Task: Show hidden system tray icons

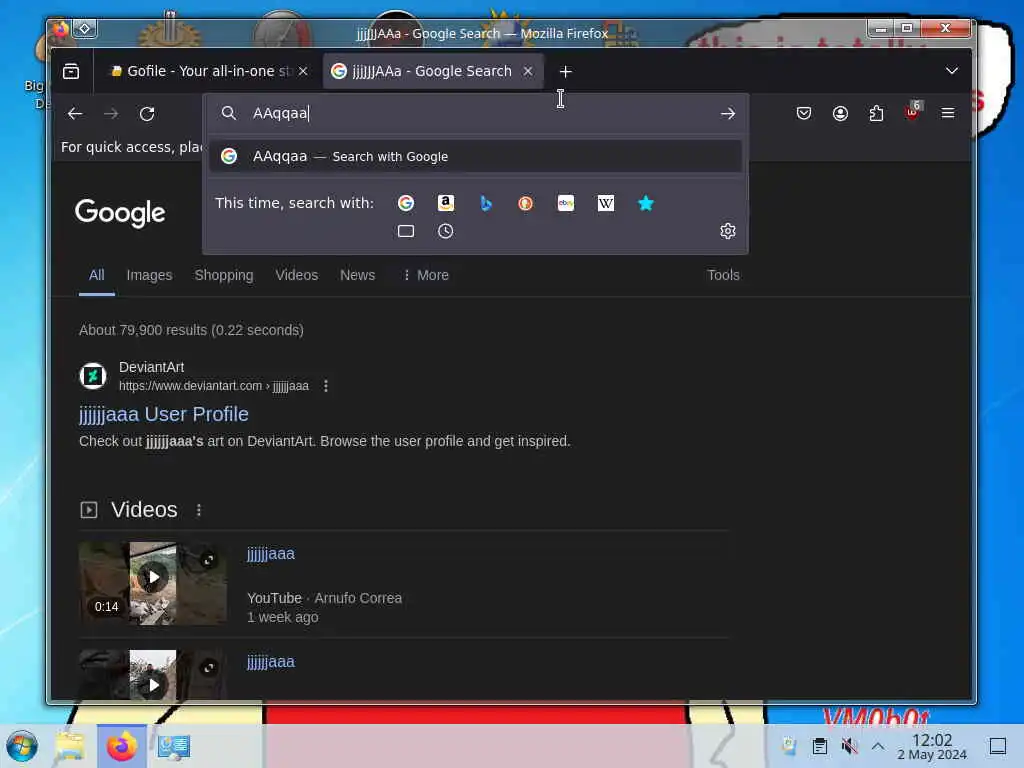Action: coord(878,746)
